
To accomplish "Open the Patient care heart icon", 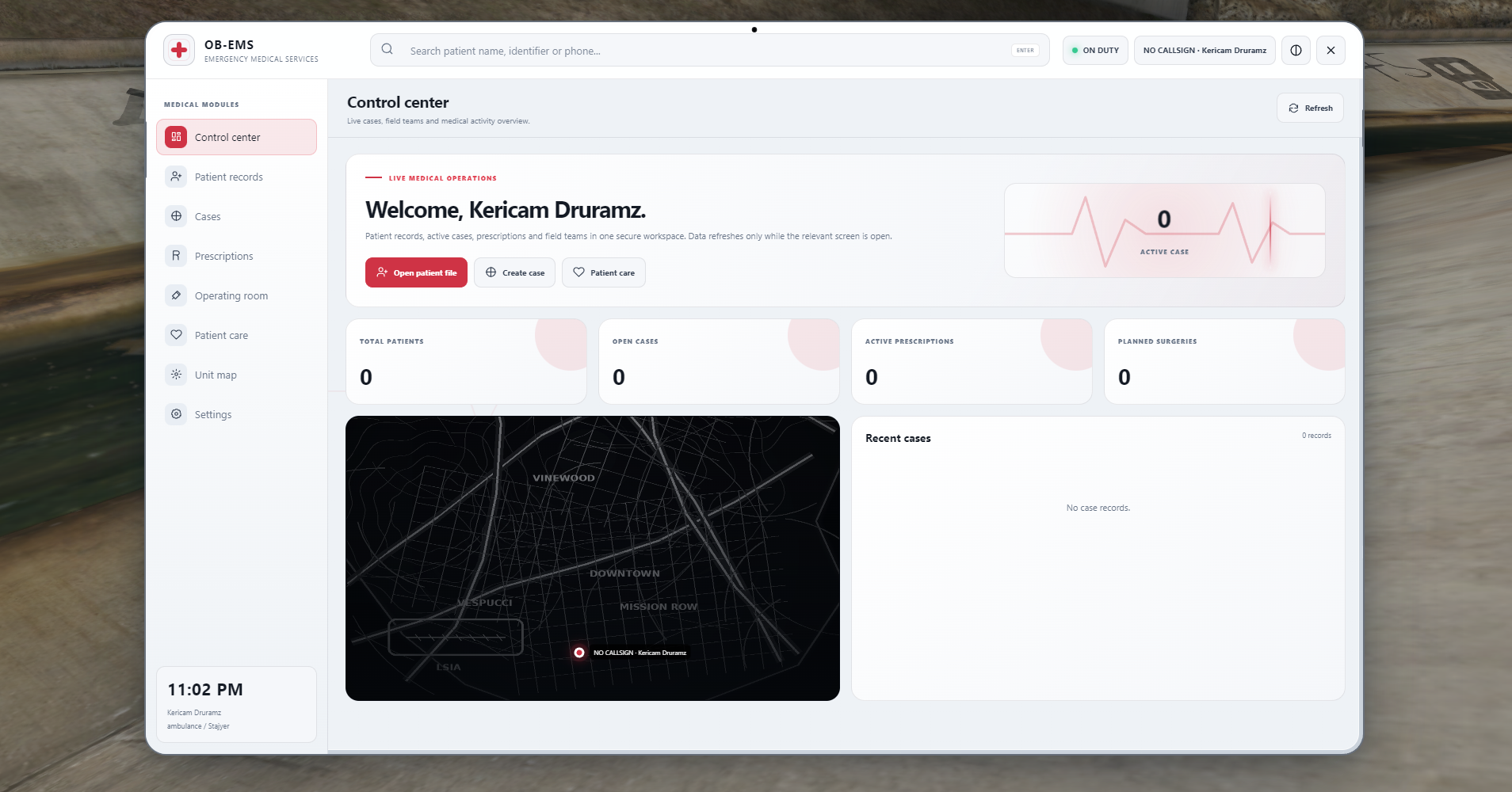I will (x=176, y=335).
